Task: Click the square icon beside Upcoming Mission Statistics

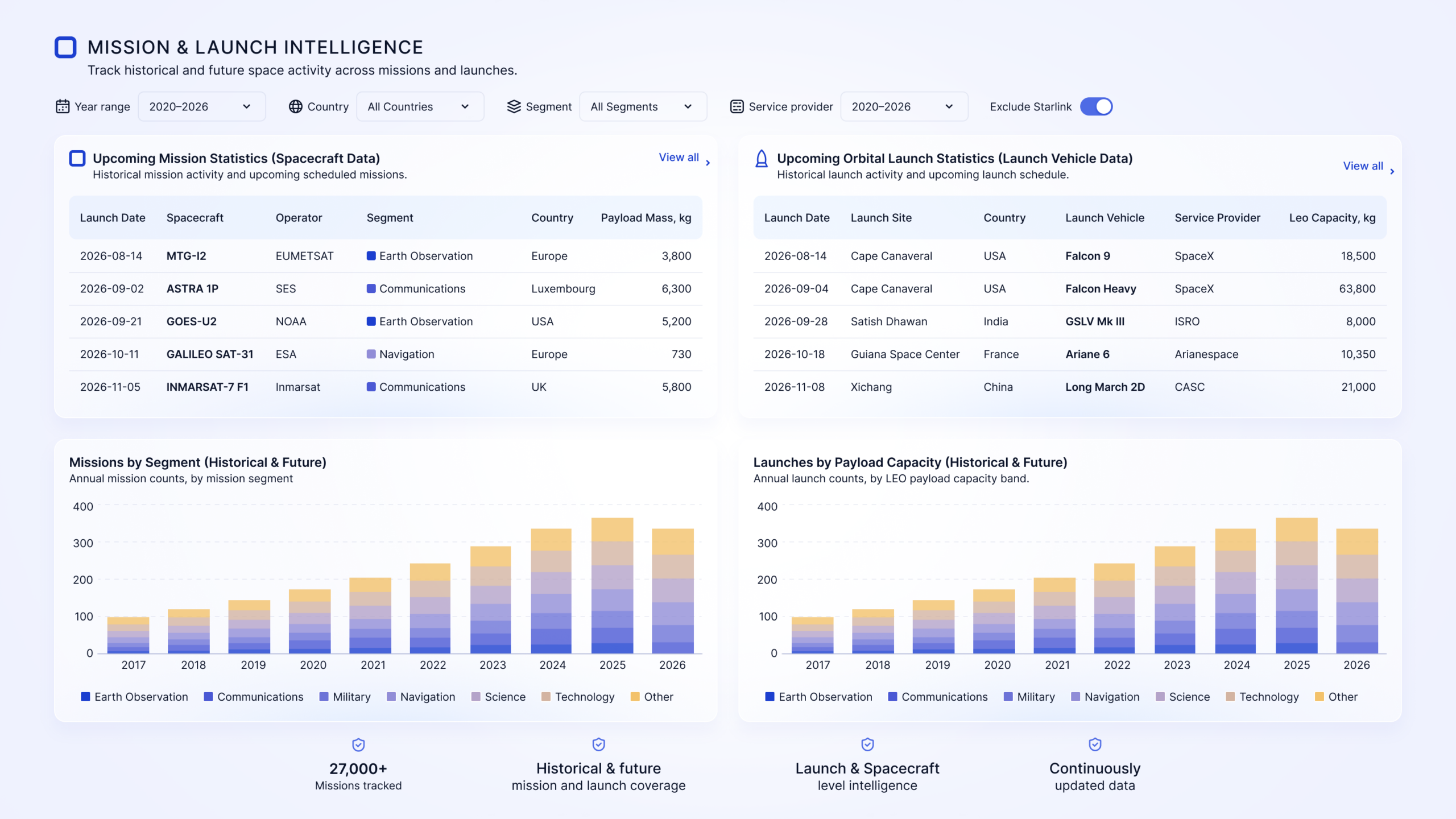Action: tap(77, 159)
